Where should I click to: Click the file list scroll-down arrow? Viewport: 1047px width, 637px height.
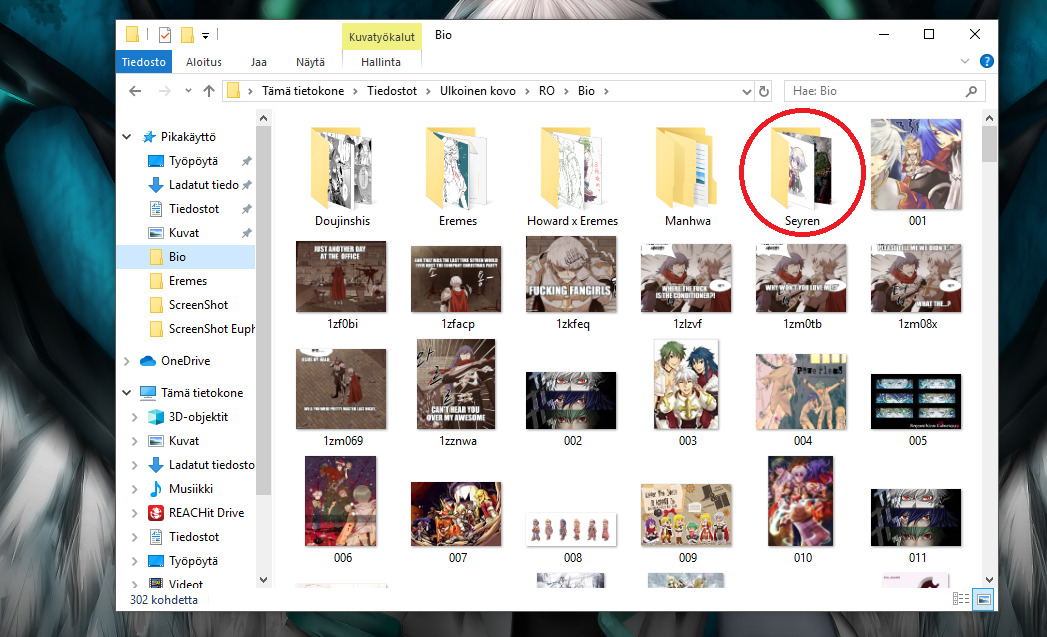[990, 580]
